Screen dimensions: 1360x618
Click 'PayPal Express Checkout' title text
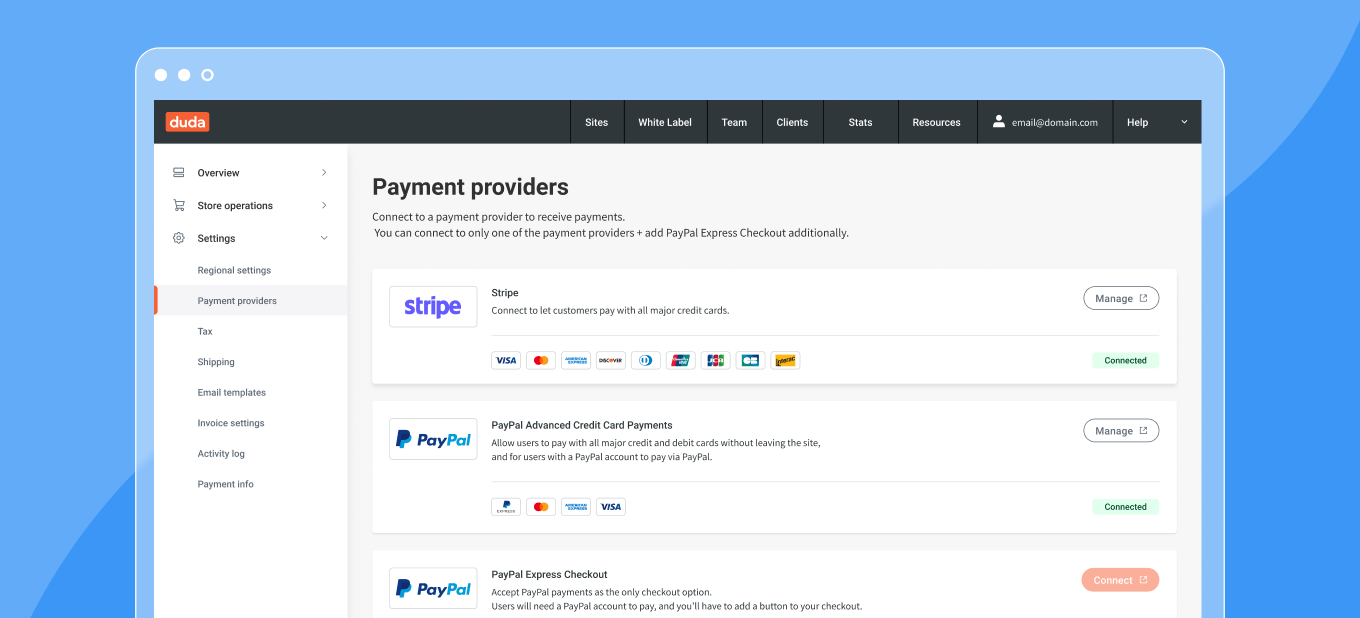pos(549,574)
